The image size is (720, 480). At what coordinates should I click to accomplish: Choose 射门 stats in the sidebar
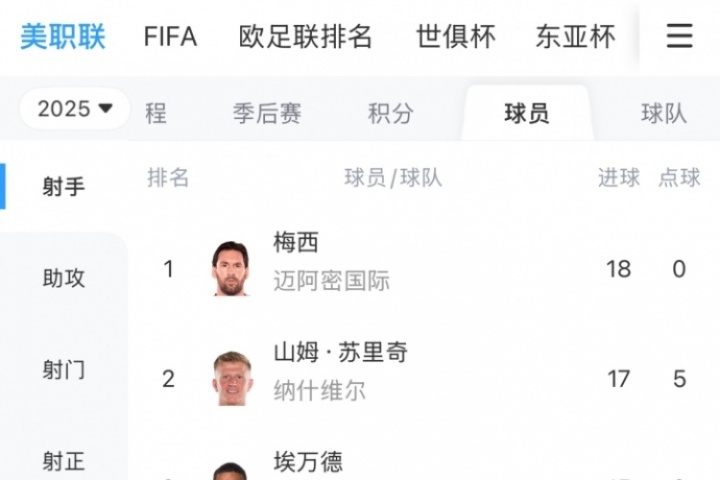point(64,370)
